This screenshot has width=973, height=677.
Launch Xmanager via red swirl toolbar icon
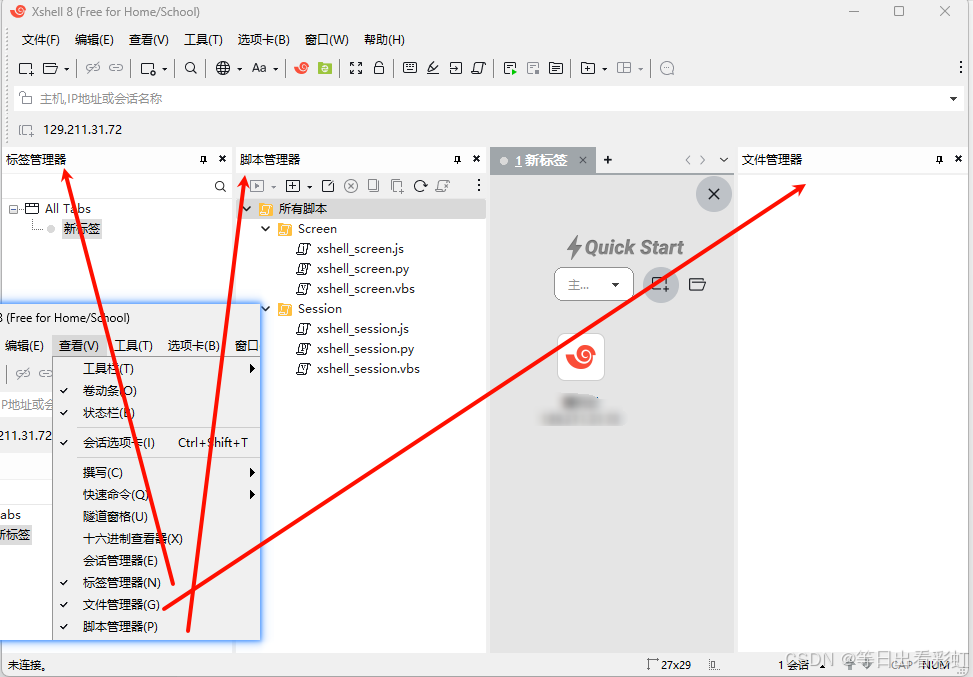click(301, 68)
